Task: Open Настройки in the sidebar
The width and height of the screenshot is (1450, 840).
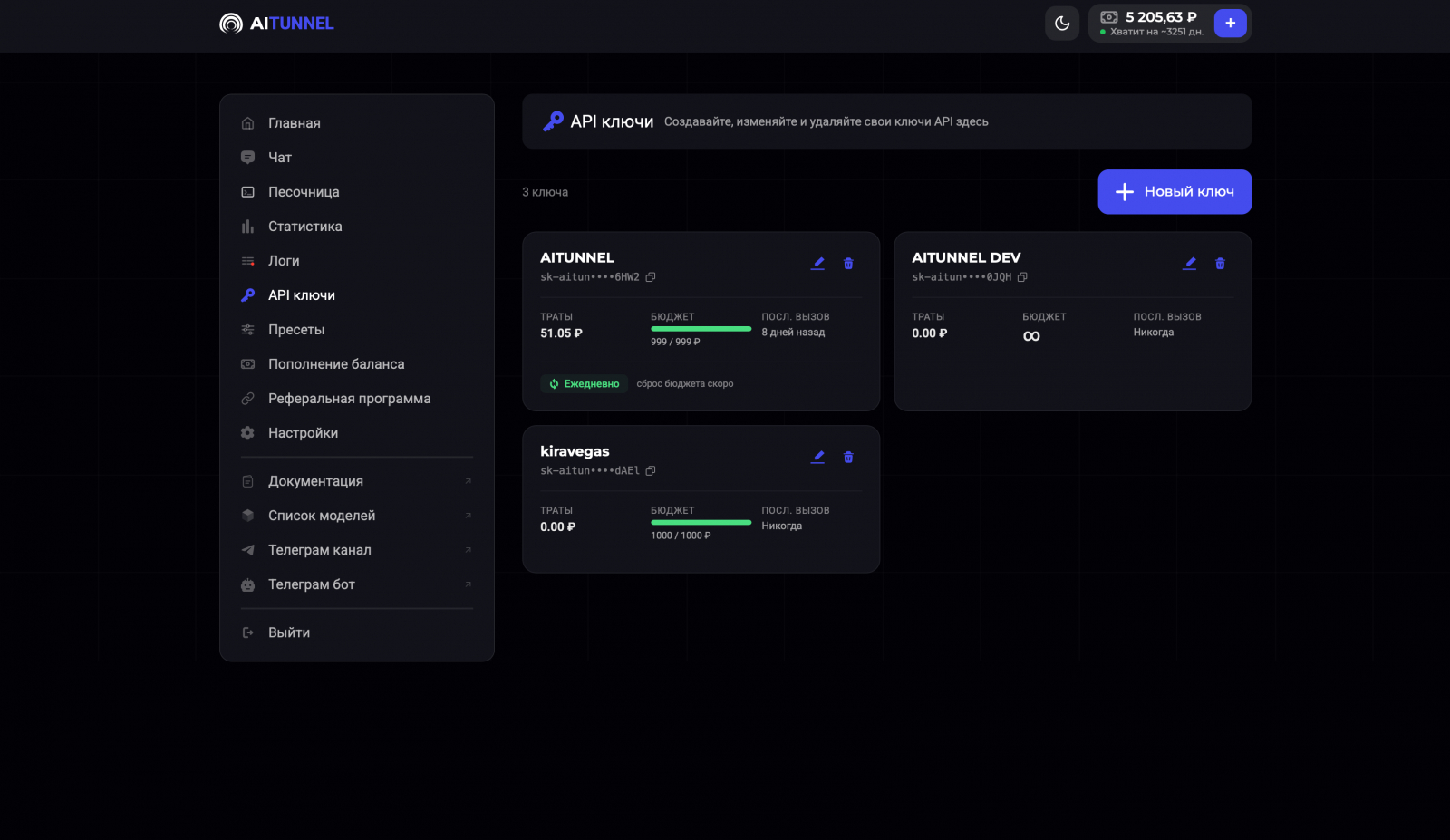Action: [x=357, y=433]
